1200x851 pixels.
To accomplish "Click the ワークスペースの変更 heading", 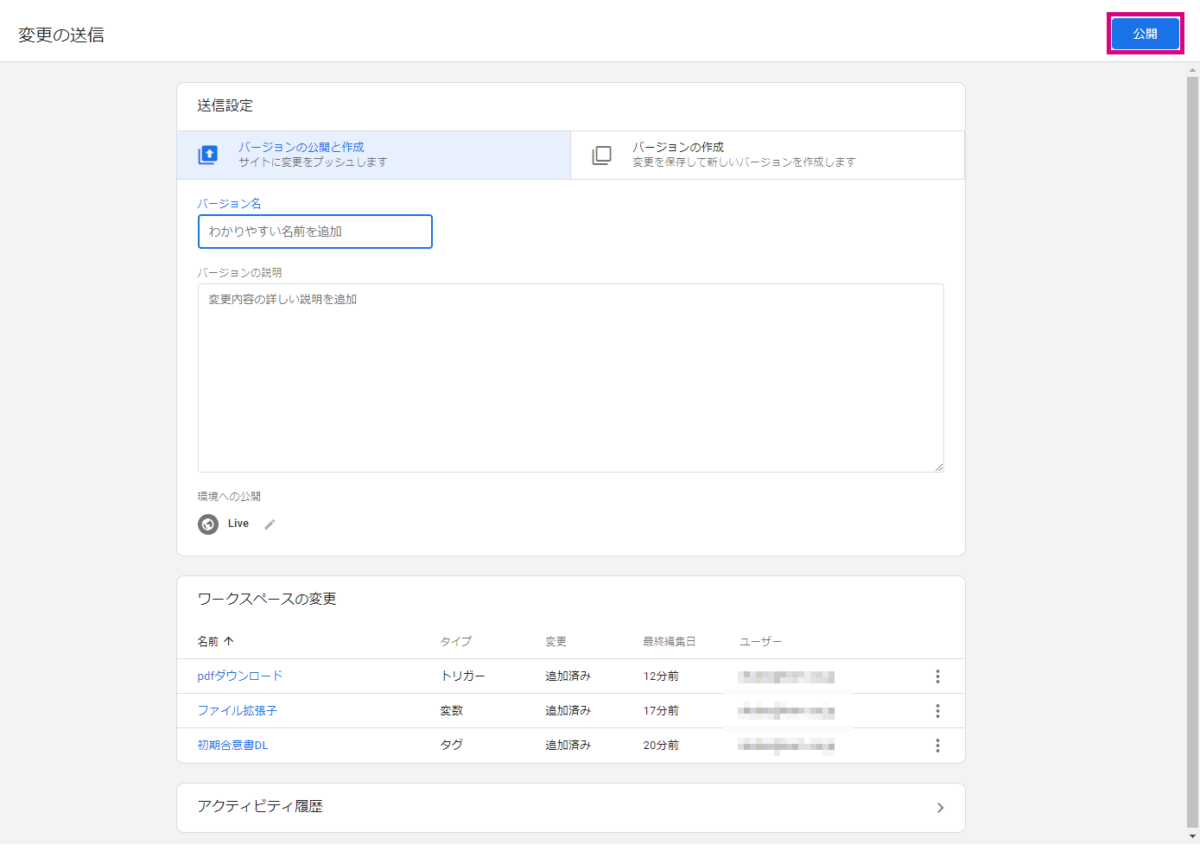I will click(267, 599).
